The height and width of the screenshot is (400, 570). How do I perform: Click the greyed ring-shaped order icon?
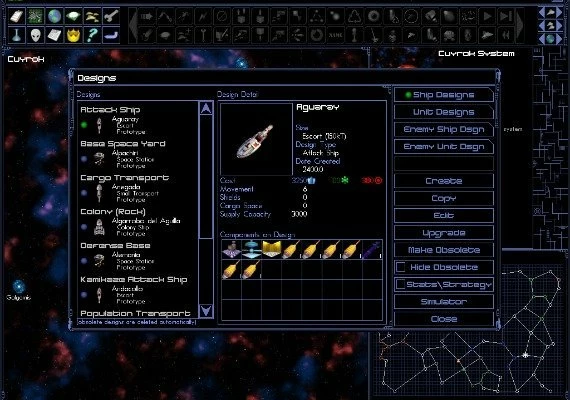coord(373,16)
